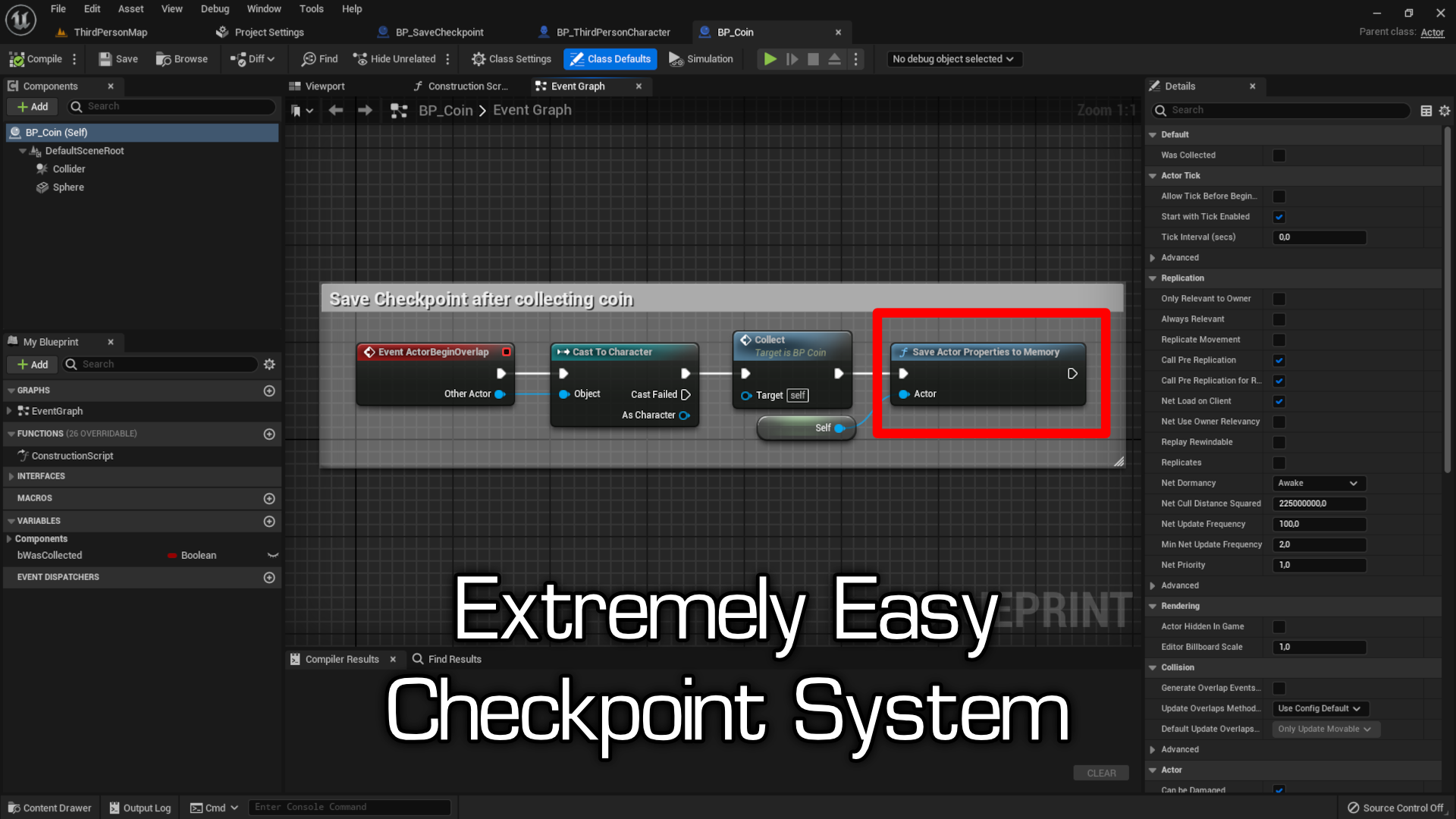Click inside the Enter Console Command field

click(349, 807)
